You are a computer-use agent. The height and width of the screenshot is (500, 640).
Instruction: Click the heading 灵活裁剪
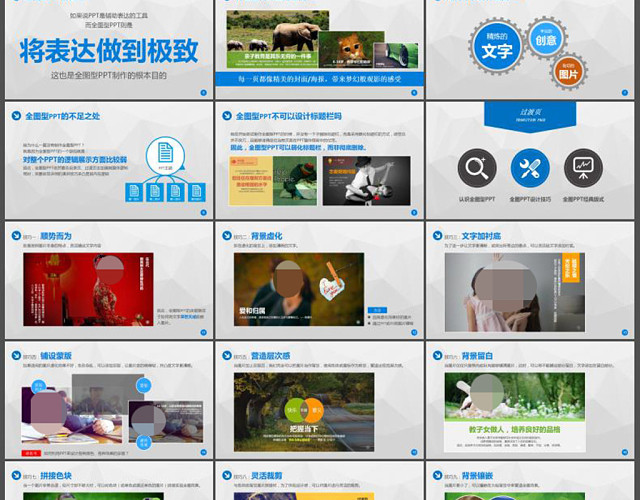[x=267, y=476]
